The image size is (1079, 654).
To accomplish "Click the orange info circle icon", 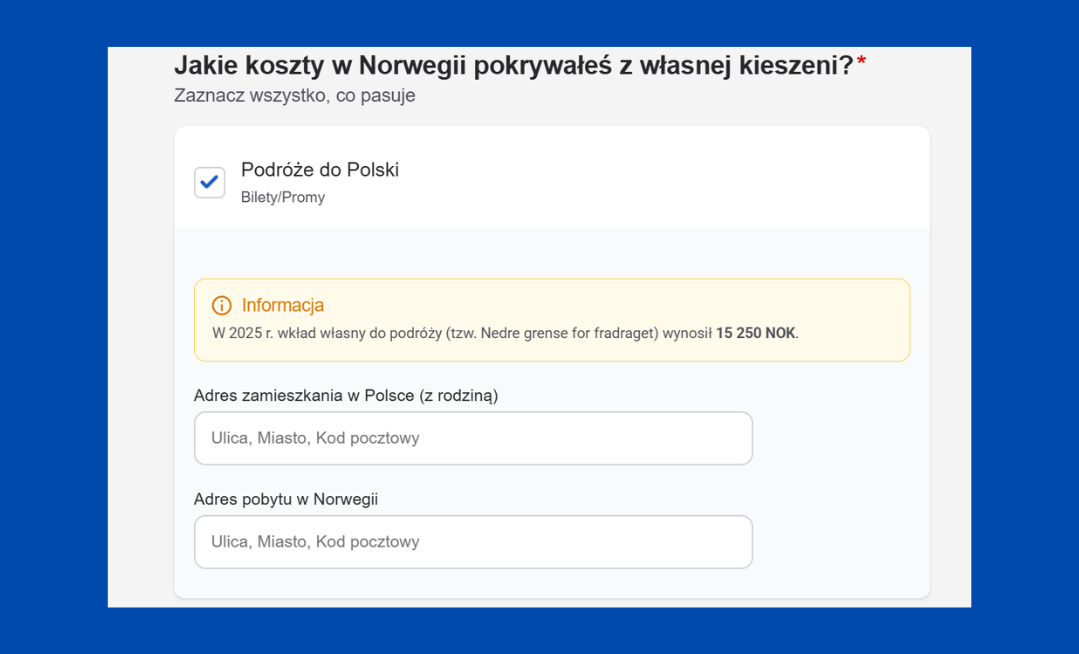I will point(222,306).
